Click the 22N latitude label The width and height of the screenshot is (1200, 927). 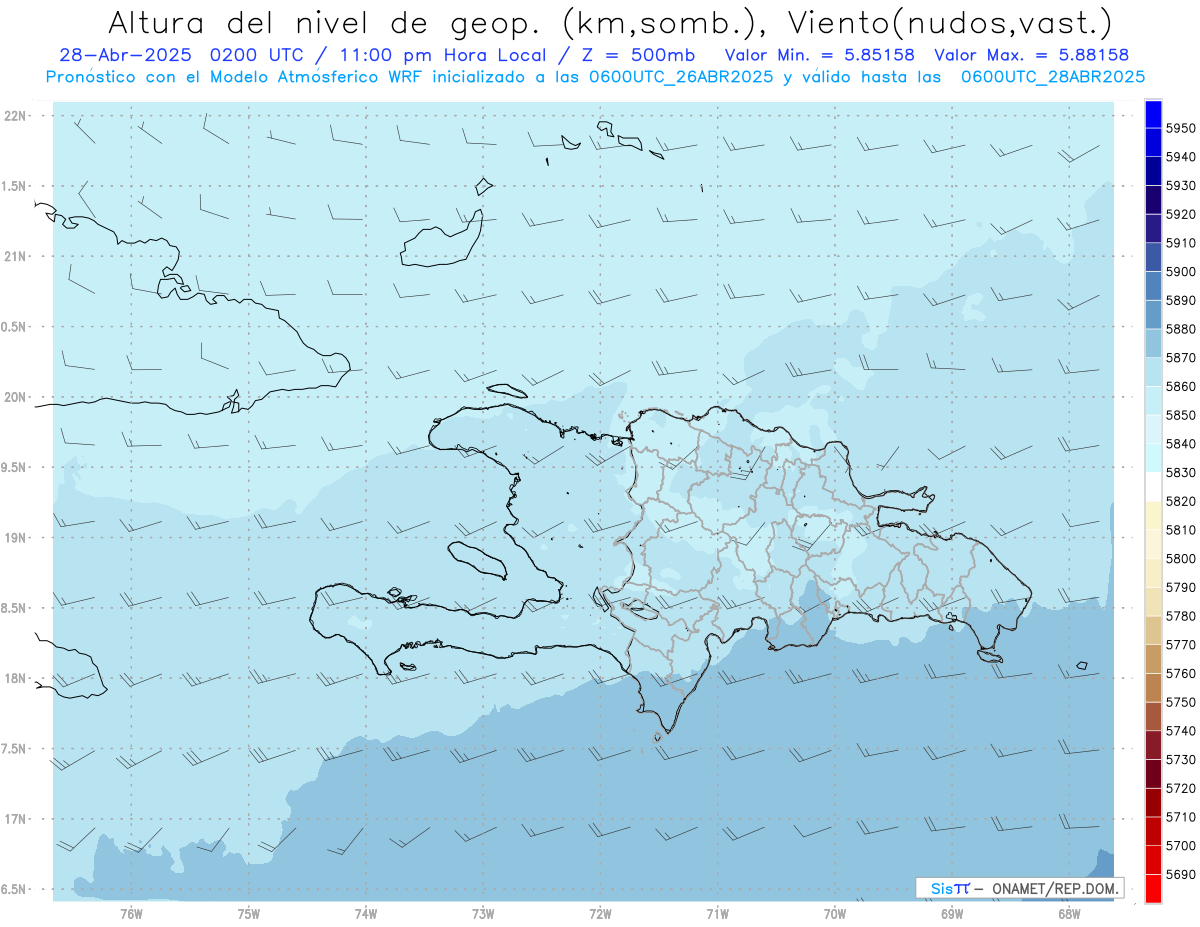[x=15, y=116]
